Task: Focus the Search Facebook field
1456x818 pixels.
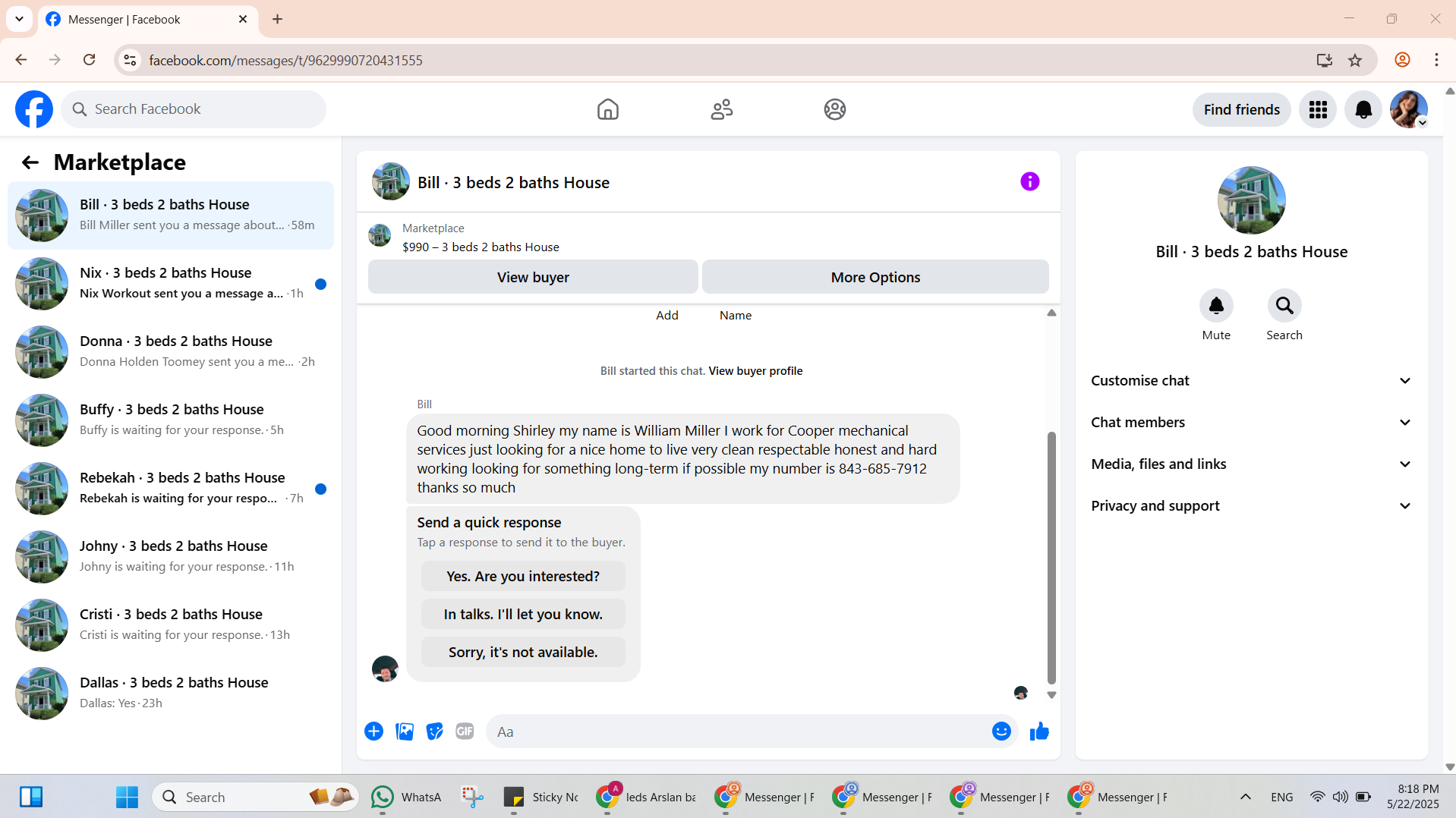Action: pos(194,109)
